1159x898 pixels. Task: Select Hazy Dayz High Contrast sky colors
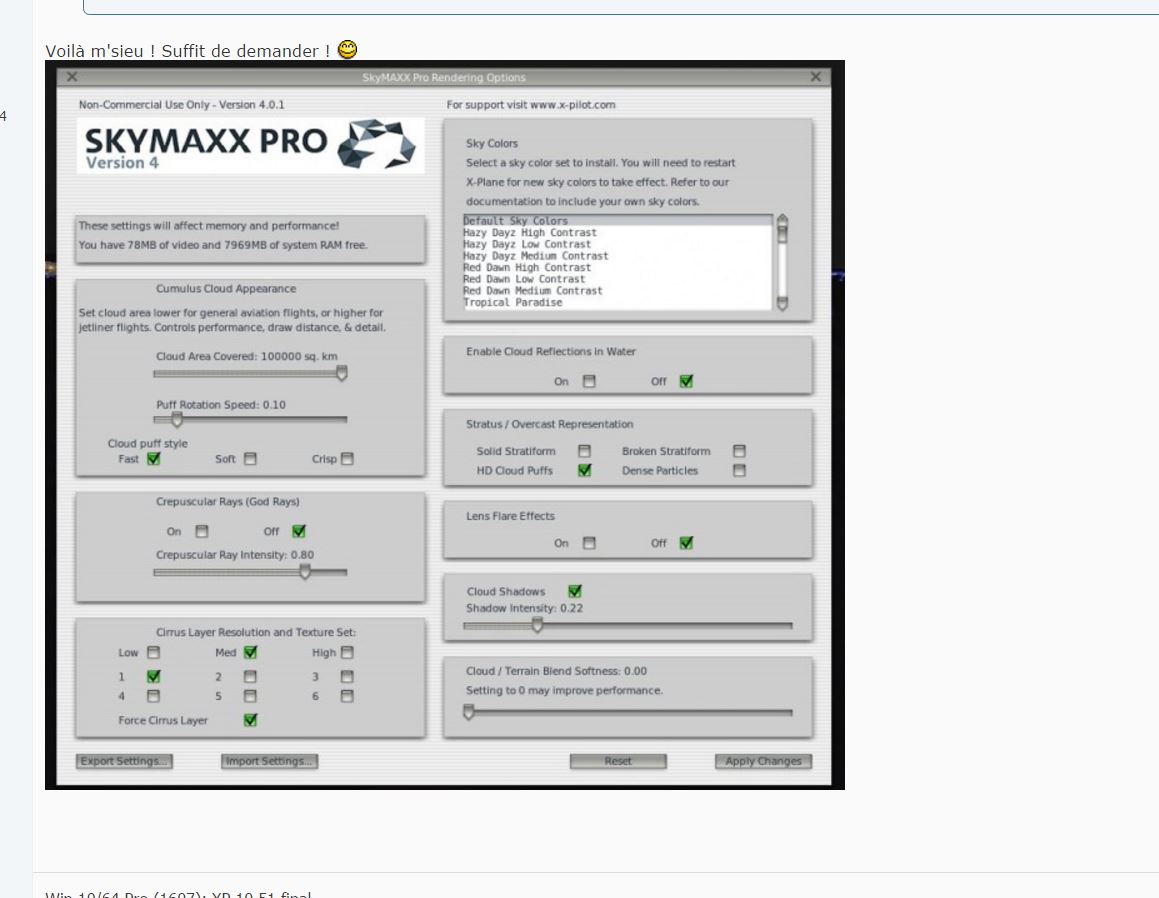[617, 233]
